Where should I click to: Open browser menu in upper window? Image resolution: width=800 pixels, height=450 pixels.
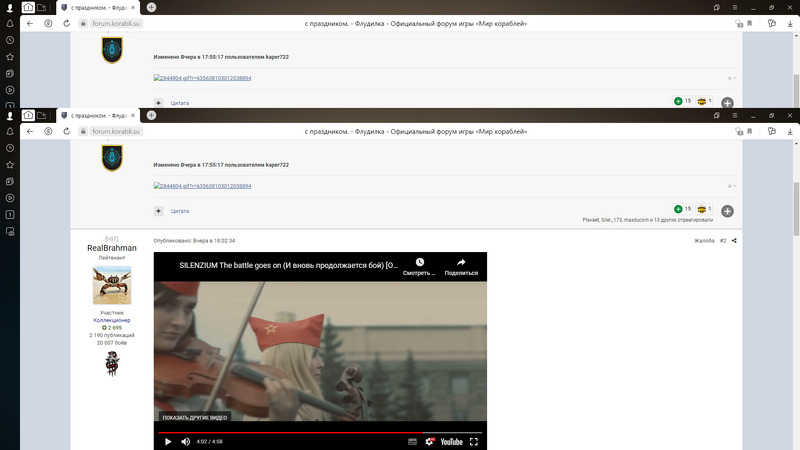(735, 7)
